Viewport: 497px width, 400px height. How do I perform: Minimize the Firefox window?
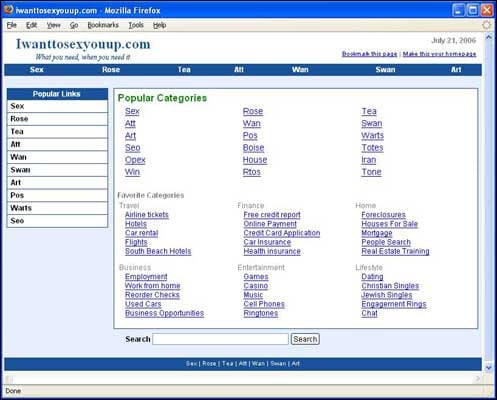point(458,10)
